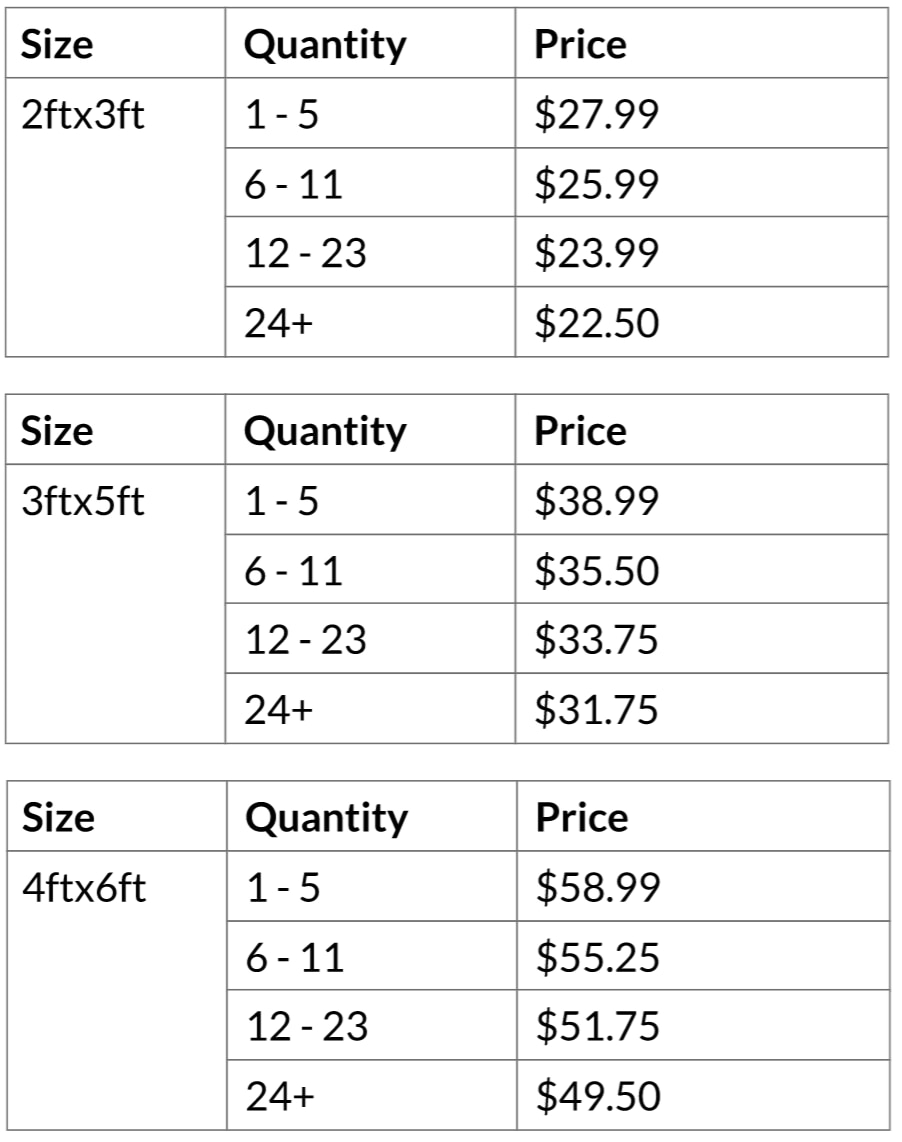Screen dimensions: 902x1142
Task: Click the Quantity header of the first table
Action: pyautogui.click(x=370, y=43)
